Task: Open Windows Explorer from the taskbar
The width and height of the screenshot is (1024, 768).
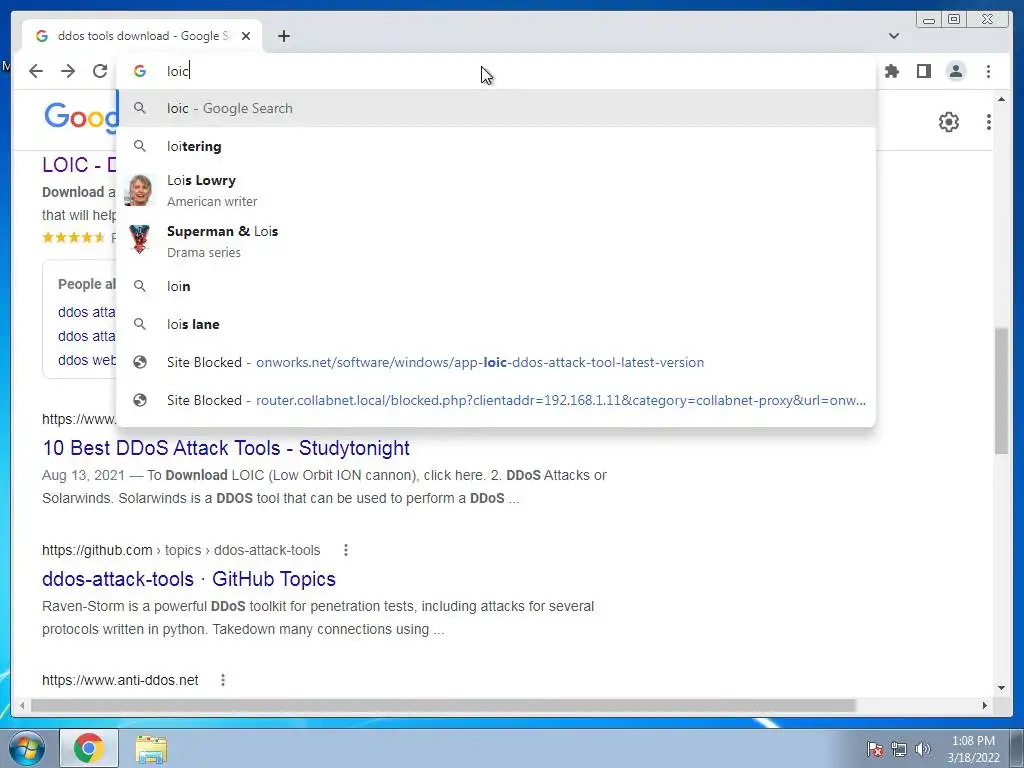Action: pos(151,748)
